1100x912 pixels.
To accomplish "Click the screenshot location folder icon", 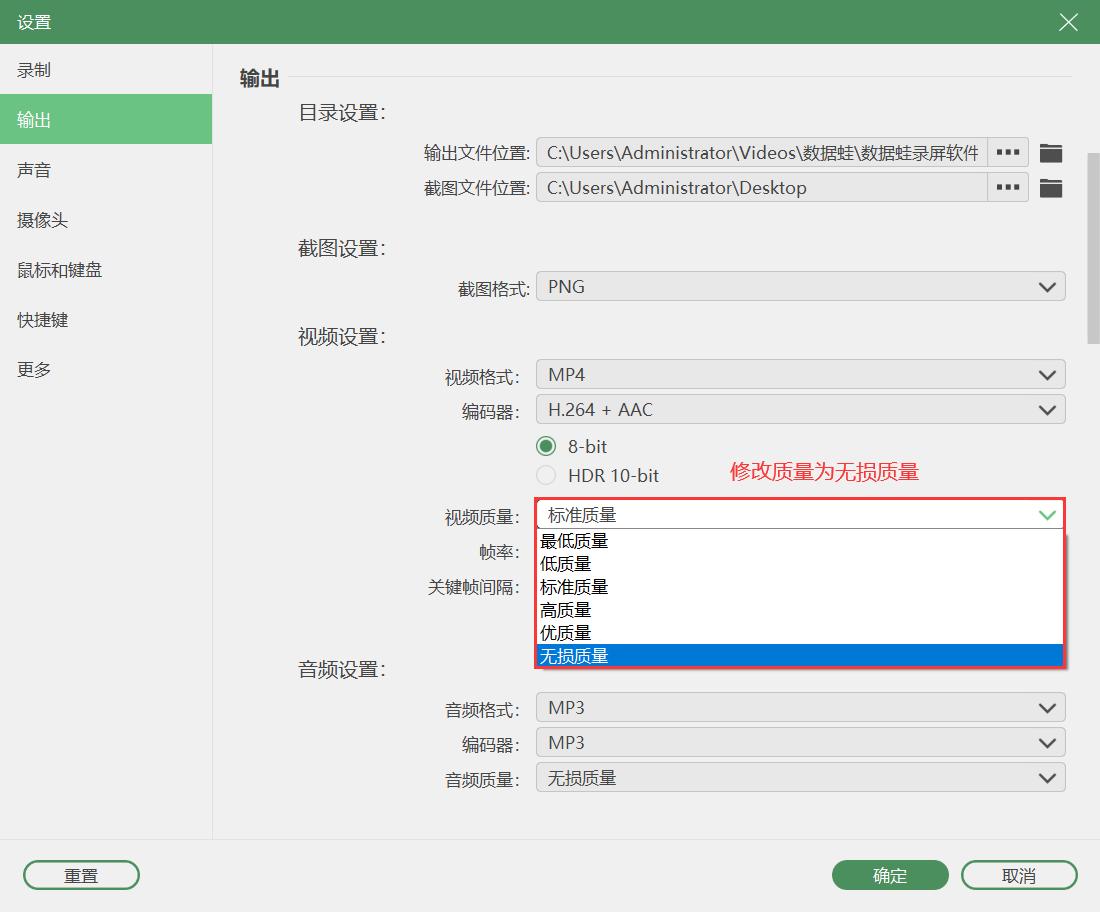I will pyautogui.click(x=1051, y=187).
